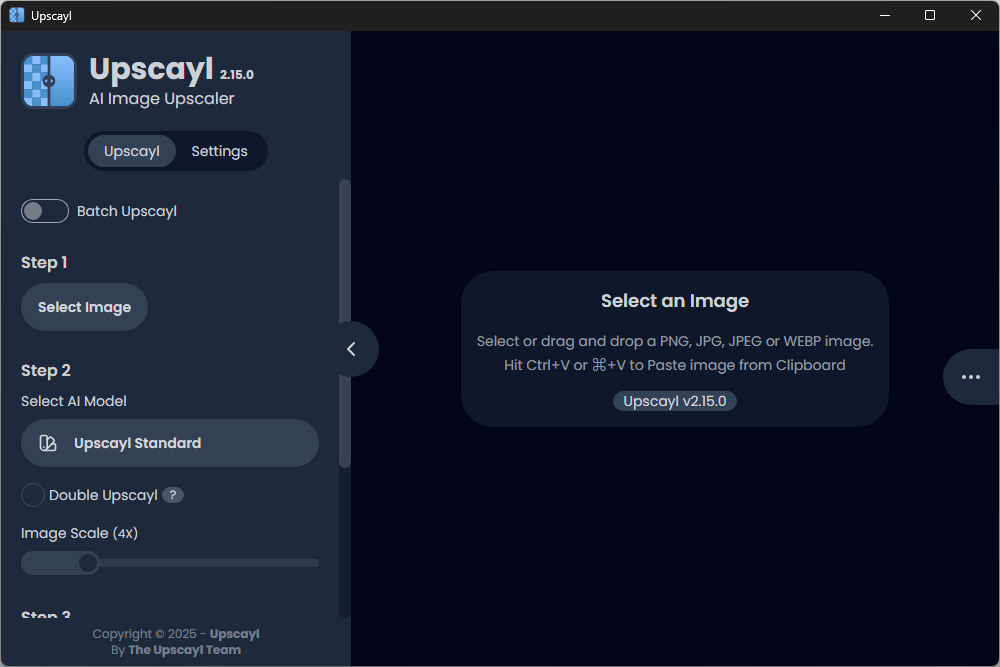This screenshot has width=1000, height=667.
Task: Click the Ctrl+V paste hint text
Action: pos(675,365)
